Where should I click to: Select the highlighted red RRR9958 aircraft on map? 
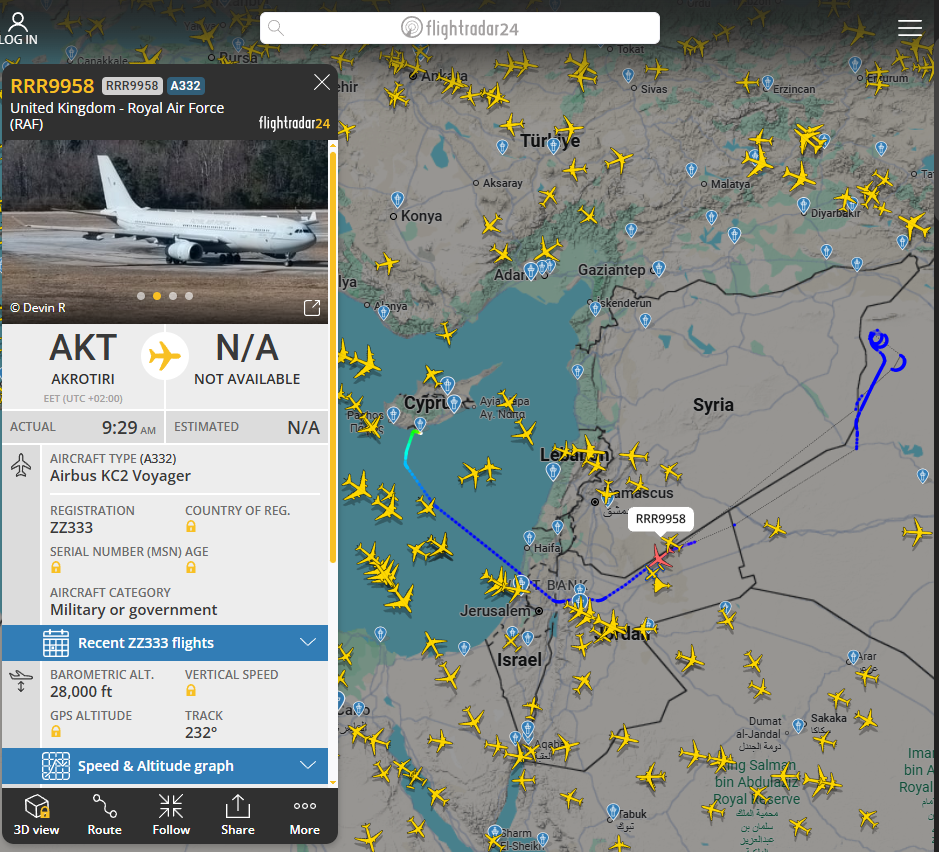tap(659, 558)
